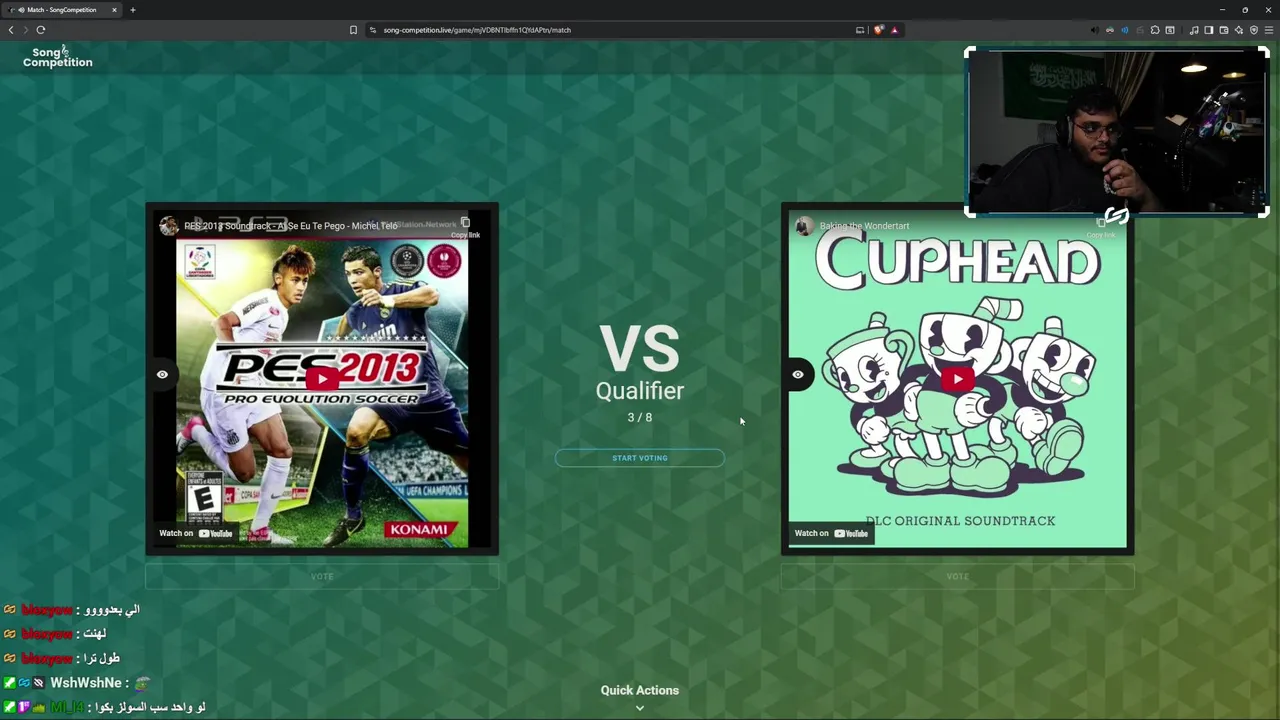The image size is (1280, 720).
Task: Click the START VOTING button
Action: pyautogui.click(x=640, y=458)
